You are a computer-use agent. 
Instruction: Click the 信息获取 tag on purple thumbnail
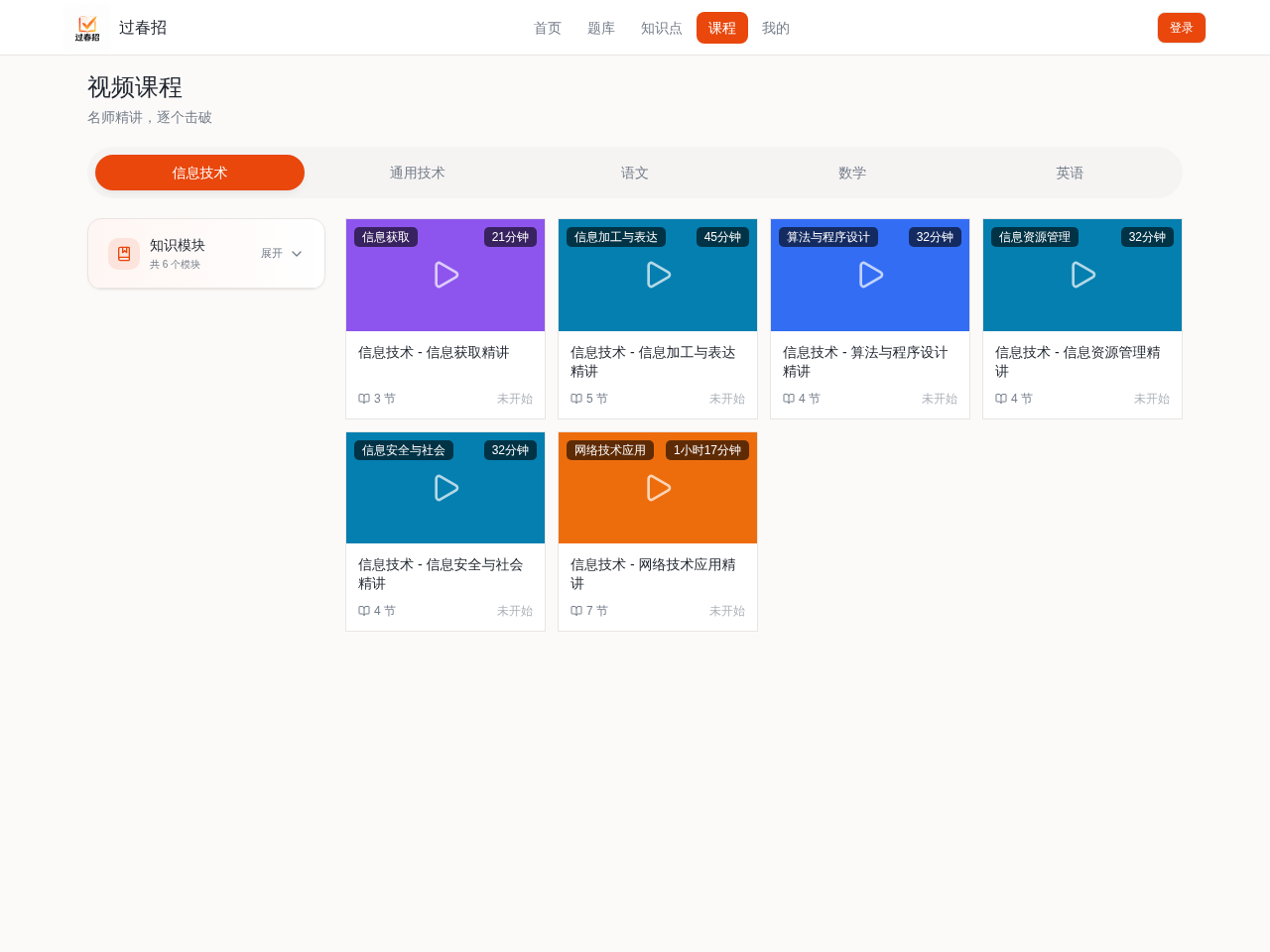[386, 237]
